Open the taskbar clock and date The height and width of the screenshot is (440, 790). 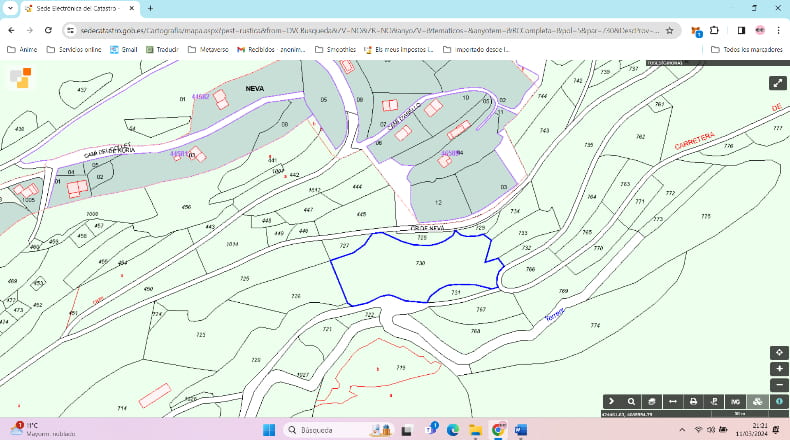tap(751, 429)
